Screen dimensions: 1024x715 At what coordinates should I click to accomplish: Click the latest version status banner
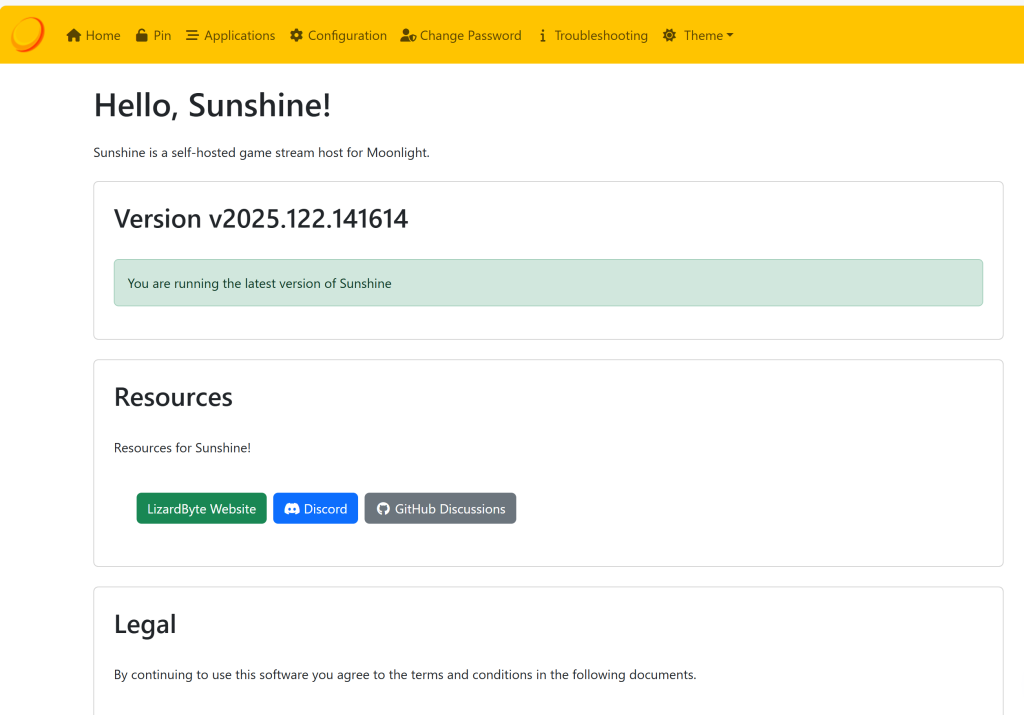(548, 283)
